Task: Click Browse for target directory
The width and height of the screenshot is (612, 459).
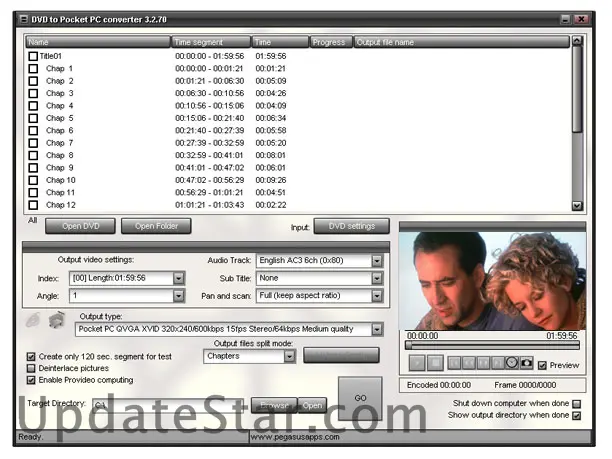Action: [274, 406]
